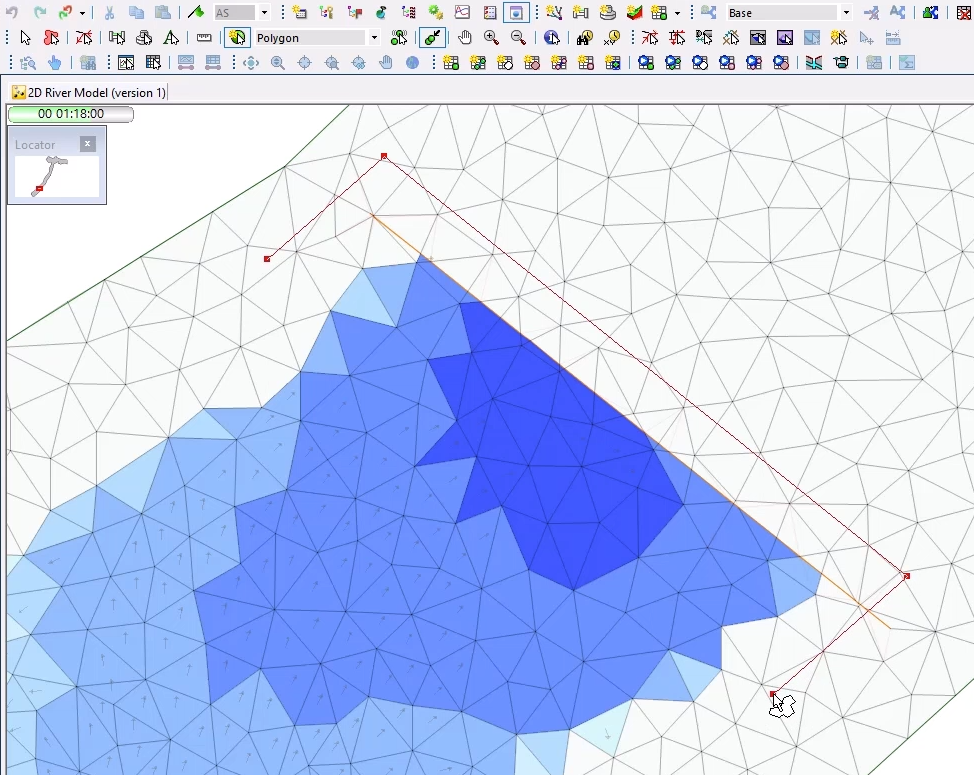Open the graph chart icon
974x775 pixels.
pyautogui.click(x=462, y=12)
